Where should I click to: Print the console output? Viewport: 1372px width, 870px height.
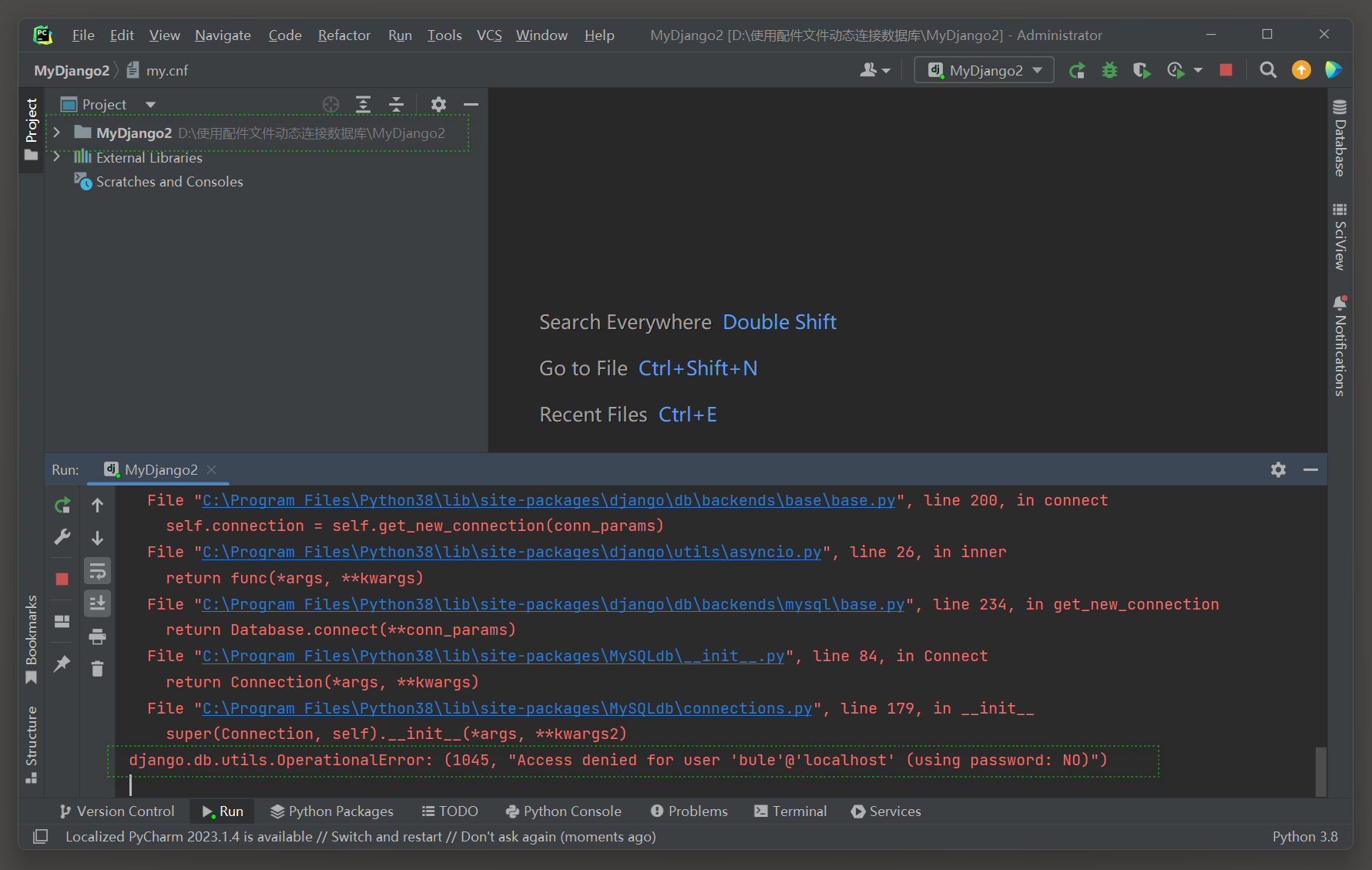tap(97, 637)
